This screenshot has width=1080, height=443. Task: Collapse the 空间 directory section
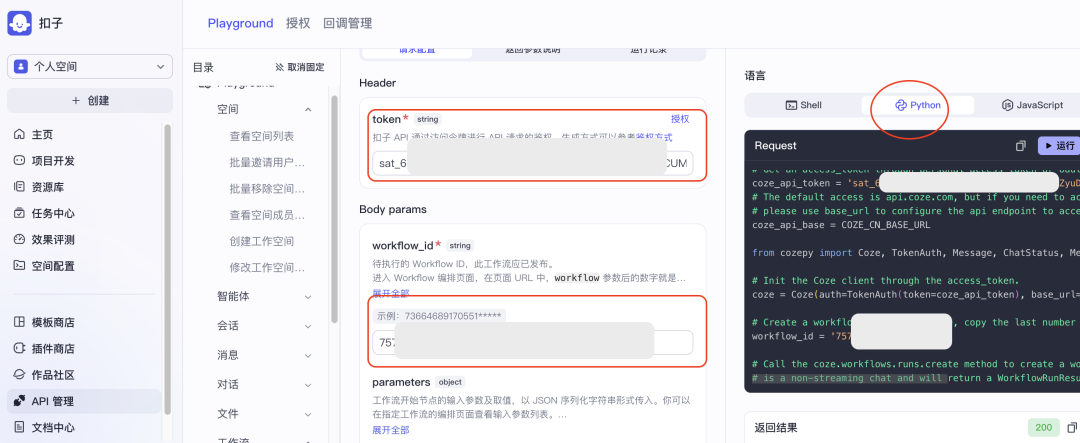click(x=308, y=110)
